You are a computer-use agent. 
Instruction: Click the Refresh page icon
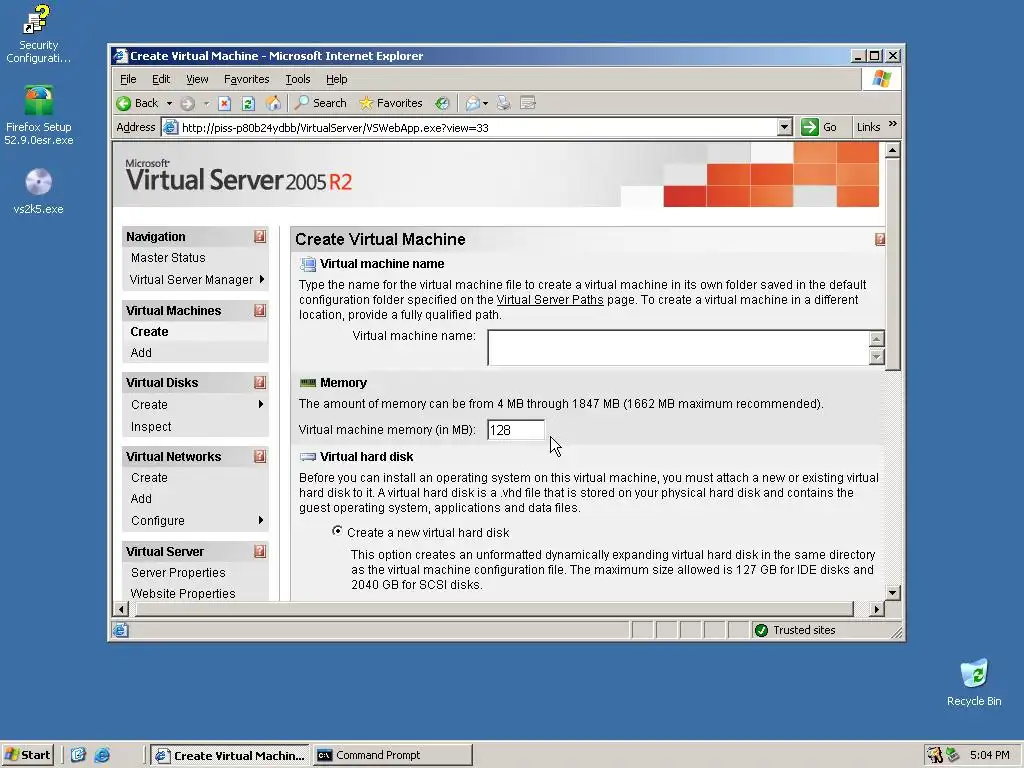(x=248, y=103)
